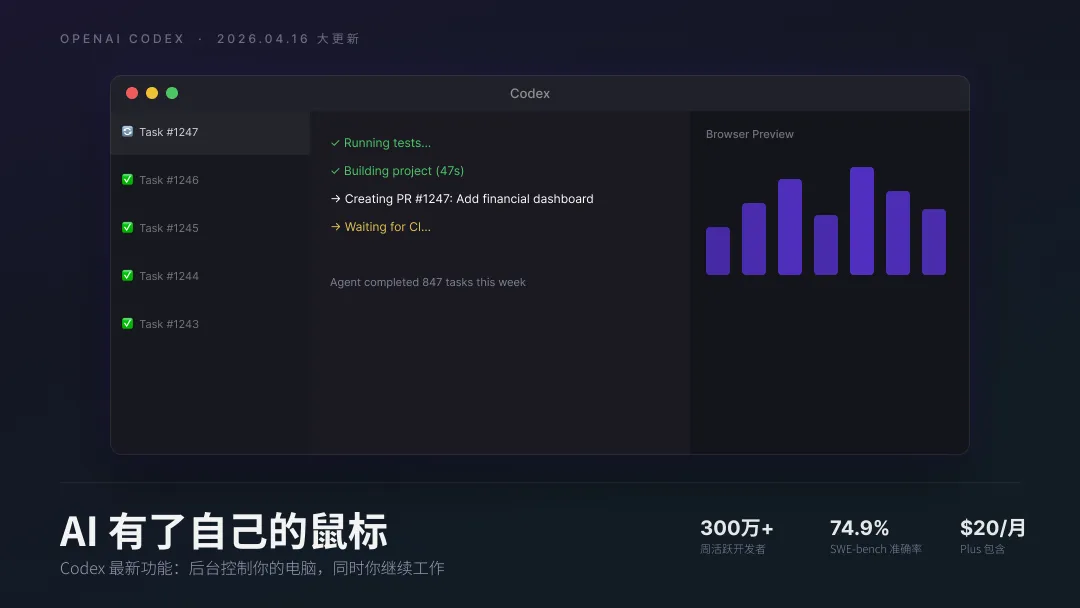Image resolution: width=1080 pixels, height=608 pixels.
Task: Open the Task #1244 entry
Action: [x=210, y=276]
